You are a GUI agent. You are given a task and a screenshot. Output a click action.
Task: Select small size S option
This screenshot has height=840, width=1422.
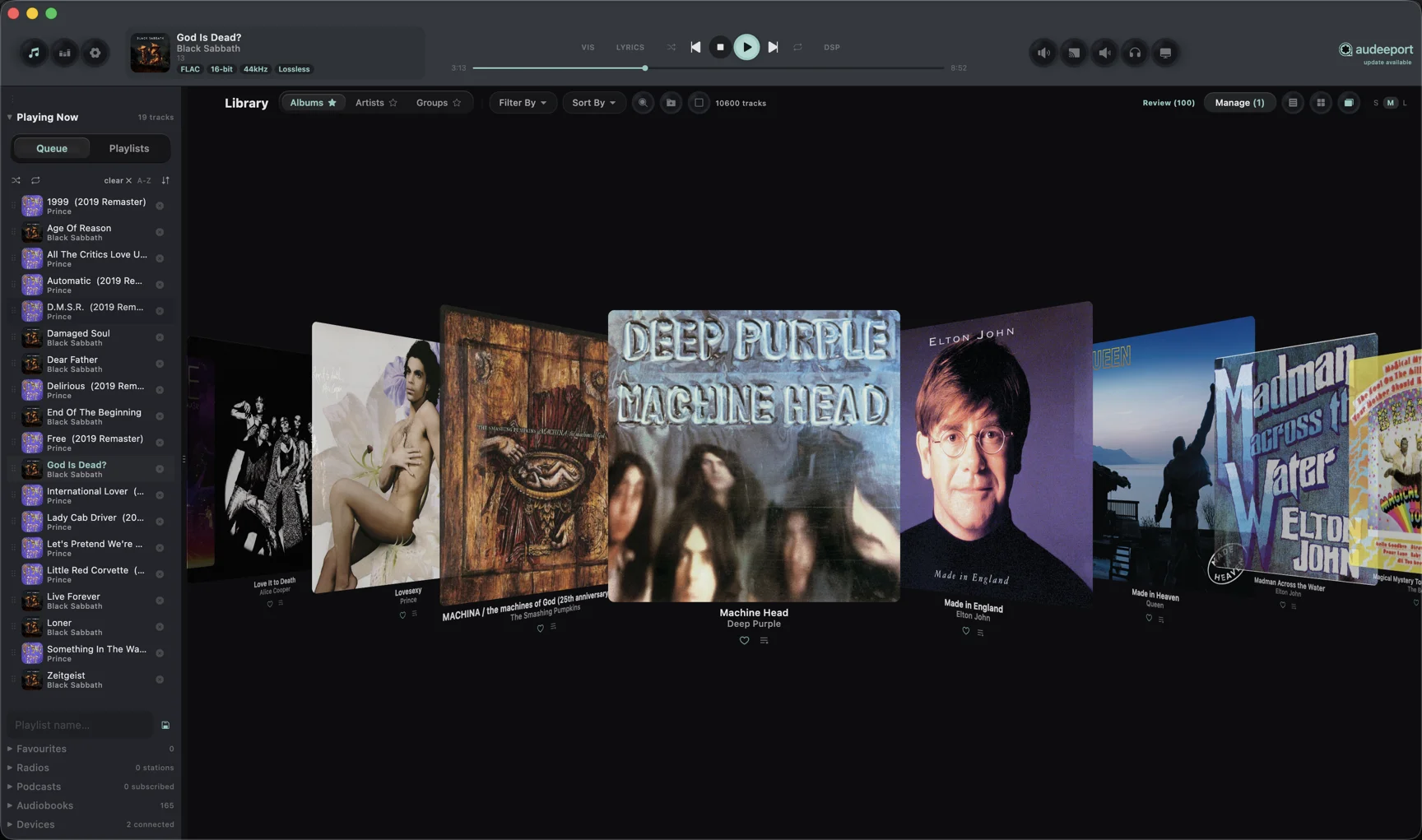[1375, 103]
